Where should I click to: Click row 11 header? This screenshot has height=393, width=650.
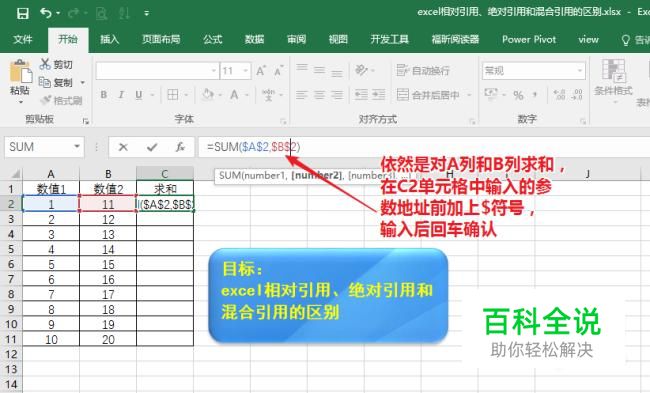[x=11, y=339]
